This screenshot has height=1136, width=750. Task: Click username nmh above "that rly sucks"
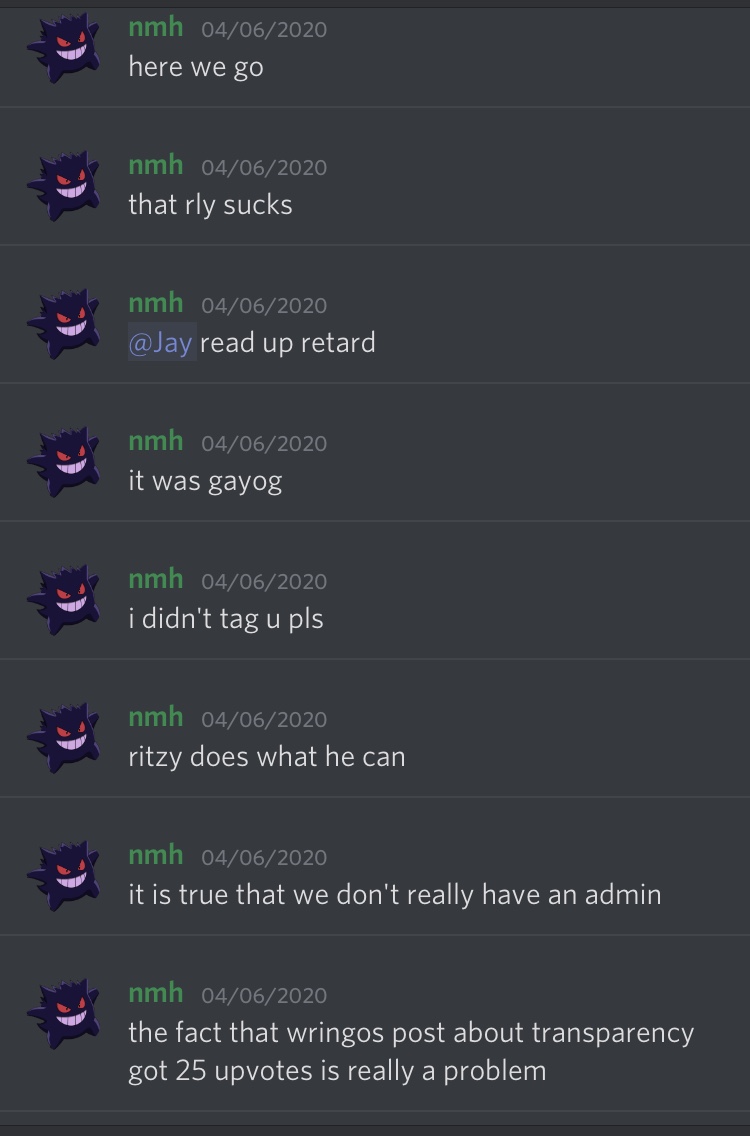tap(156, 165)
